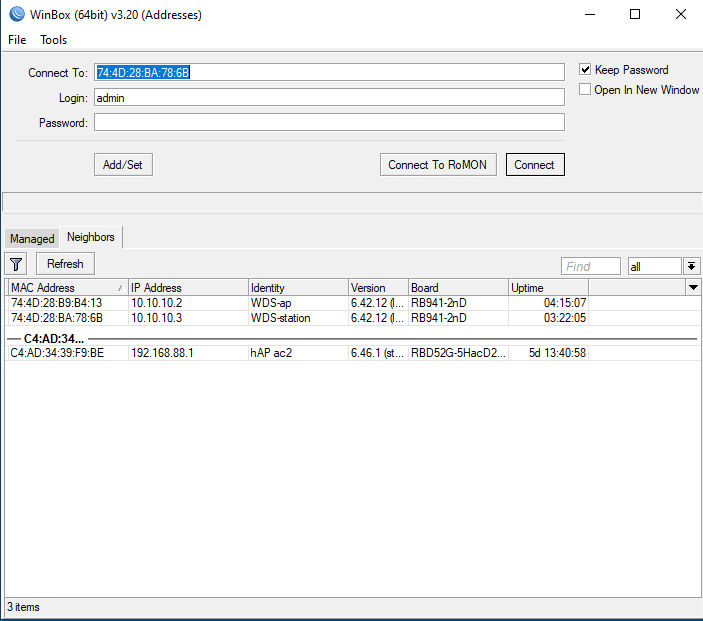Open the column chooser dropdown arrow
This screenshot has width=703, height=621.
pos(693,287)
